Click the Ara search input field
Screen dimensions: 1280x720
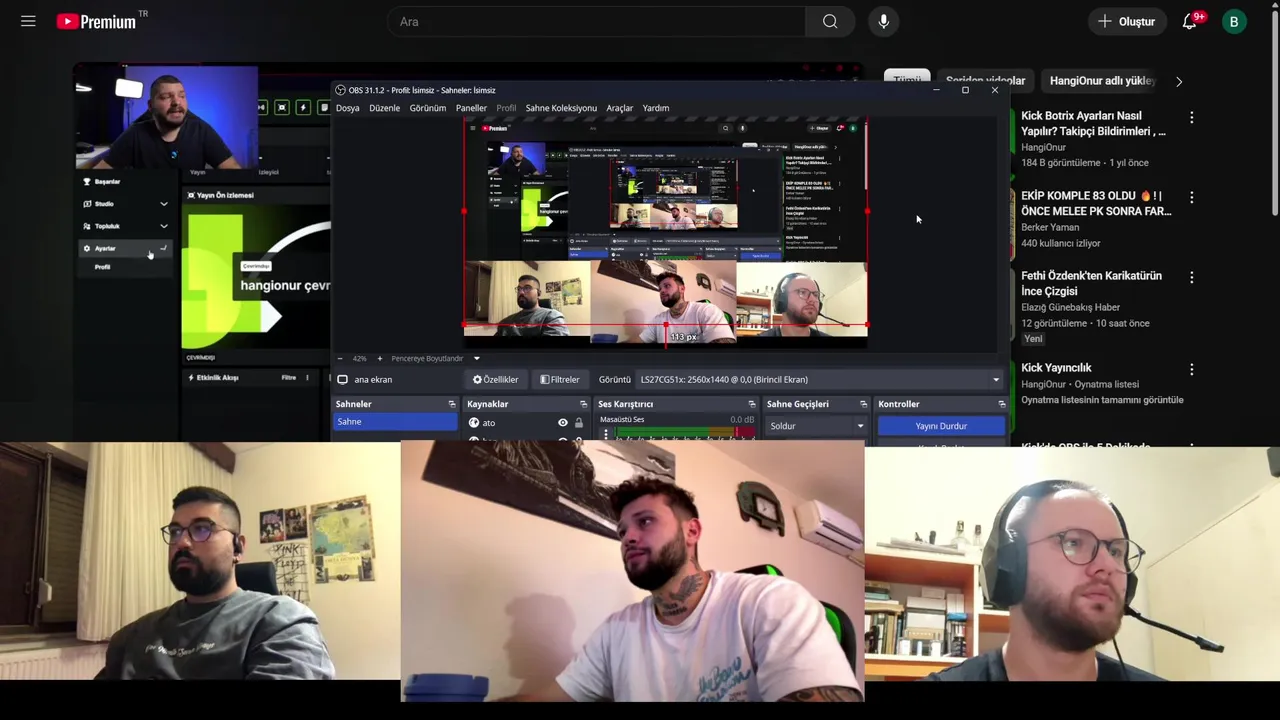tap(596, 21)
